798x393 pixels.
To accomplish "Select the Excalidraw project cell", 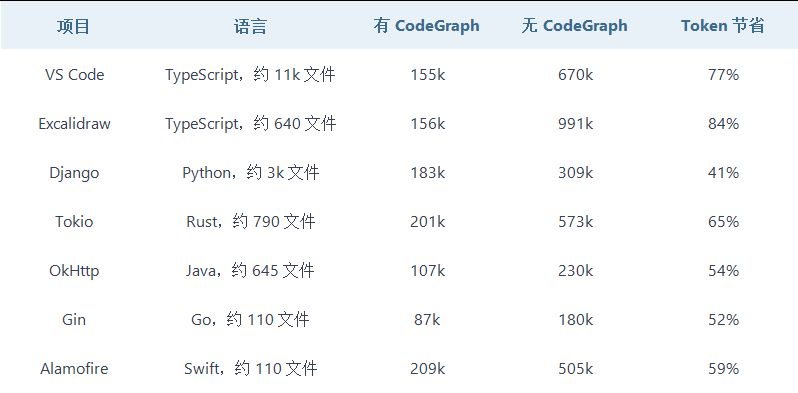I will pyautogui.click(x=74, y=124).
